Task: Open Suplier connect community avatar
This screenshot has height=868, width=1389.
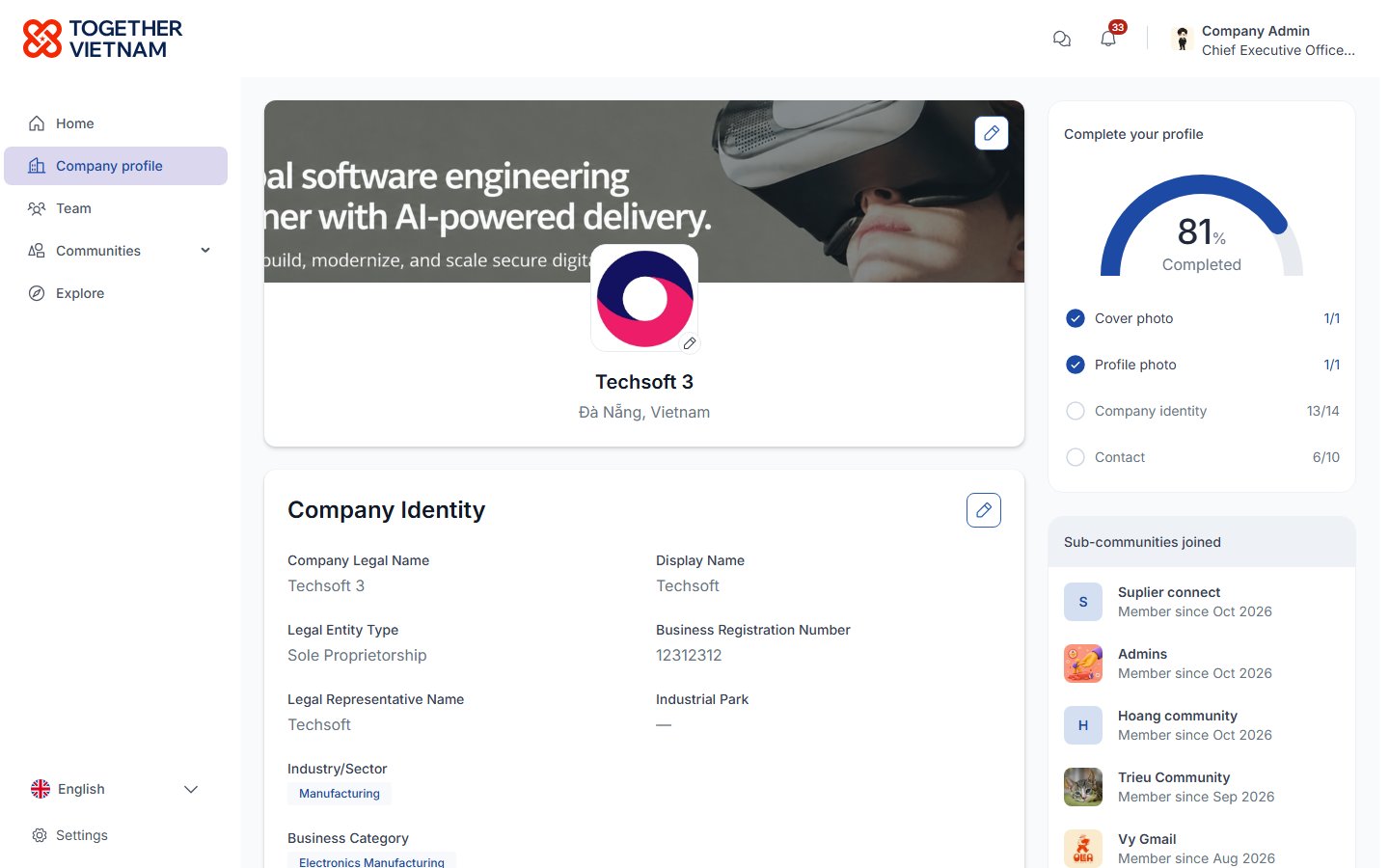Action: tap(1083, 602)
